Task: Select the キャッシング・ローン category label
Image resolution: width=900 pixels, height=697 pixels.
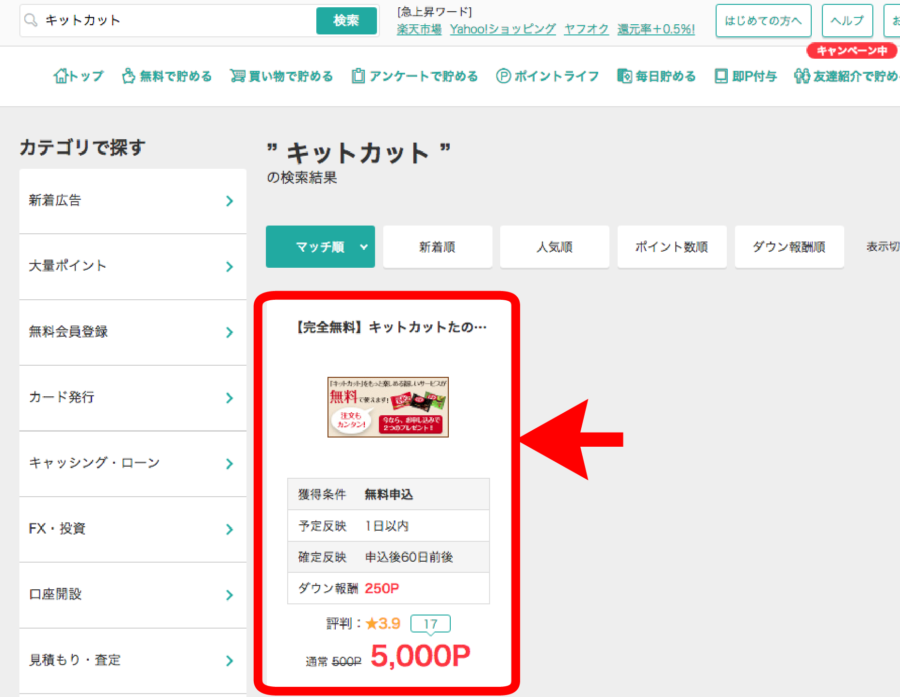Action: [94, 463]
